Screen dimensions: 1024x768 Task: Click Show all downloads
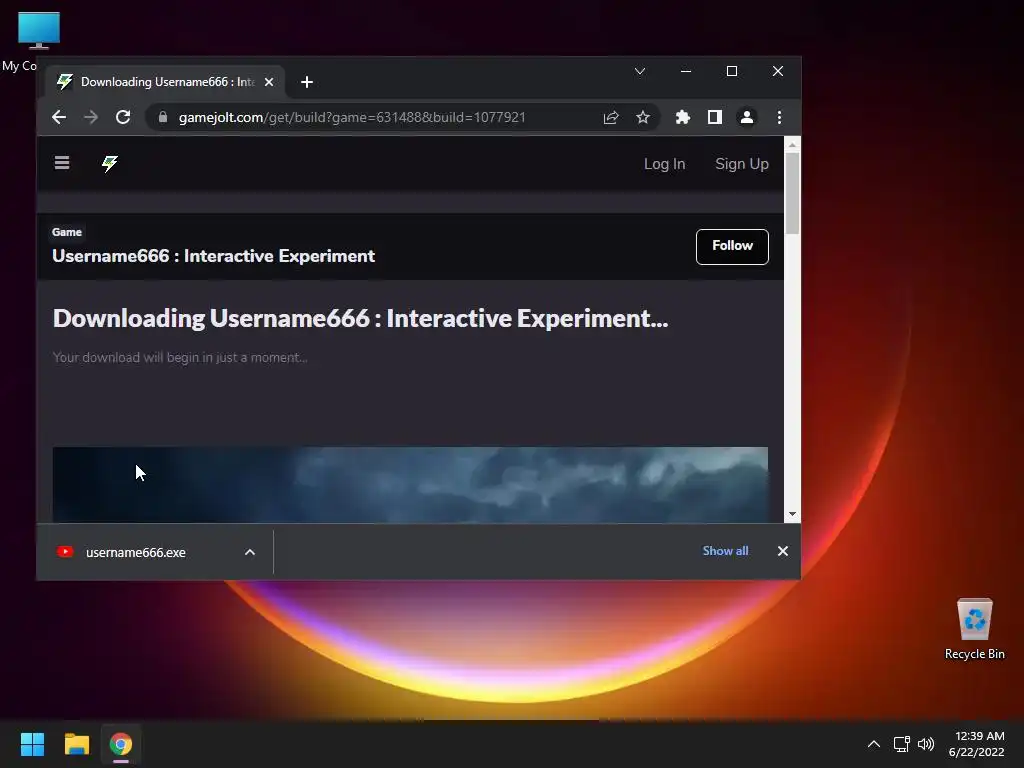click(x=725, y=551)
